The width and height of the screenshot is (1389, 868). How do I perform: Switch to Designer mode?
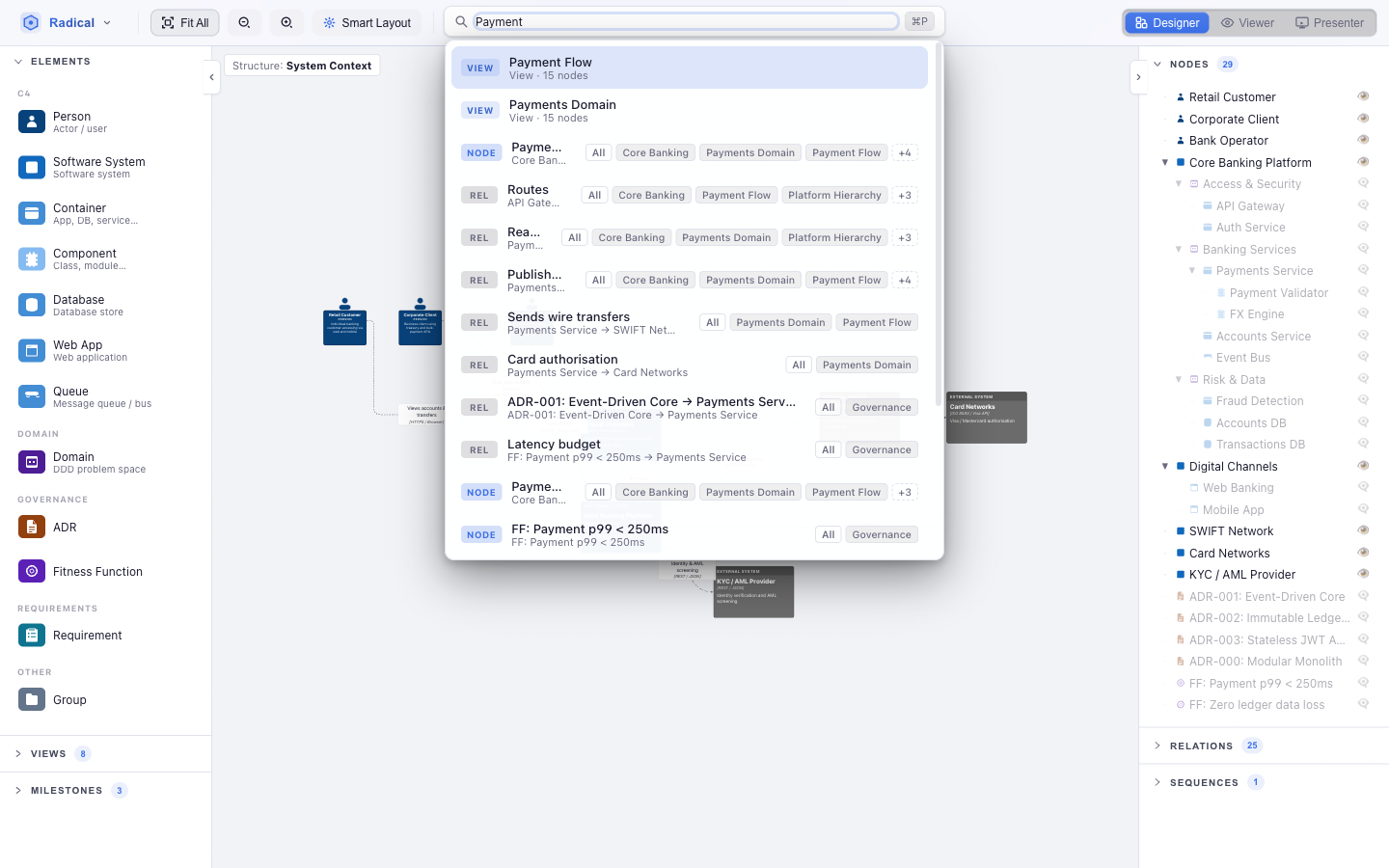[1167, 22]
